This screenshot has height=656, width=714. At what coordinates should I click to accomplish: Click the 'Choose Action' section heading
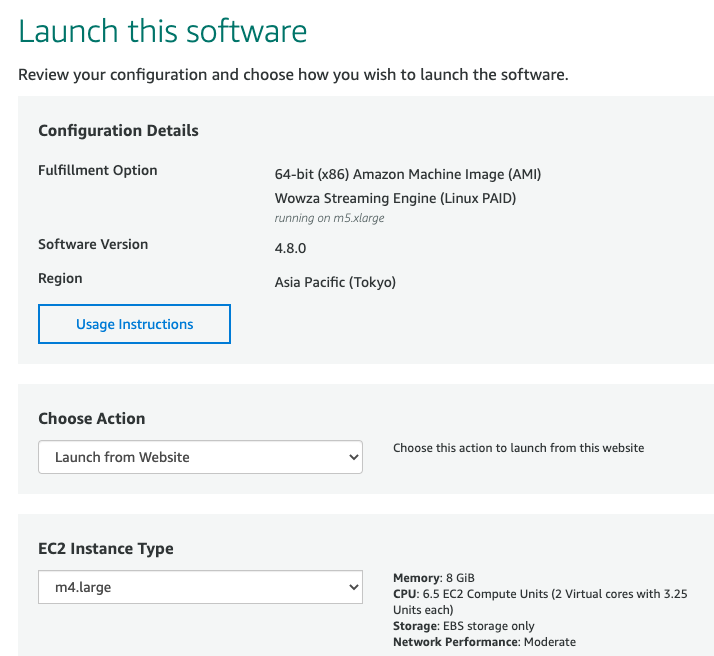coord(92,418)
